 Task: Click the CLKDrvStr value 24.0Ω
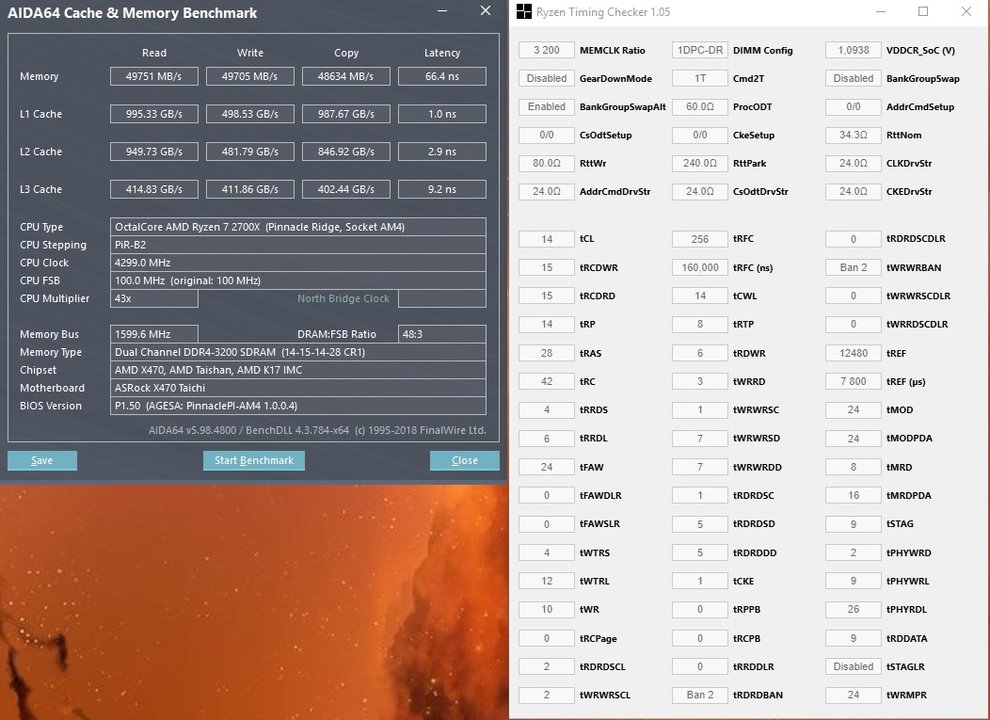pyautogui.click(x=853, y=163)
